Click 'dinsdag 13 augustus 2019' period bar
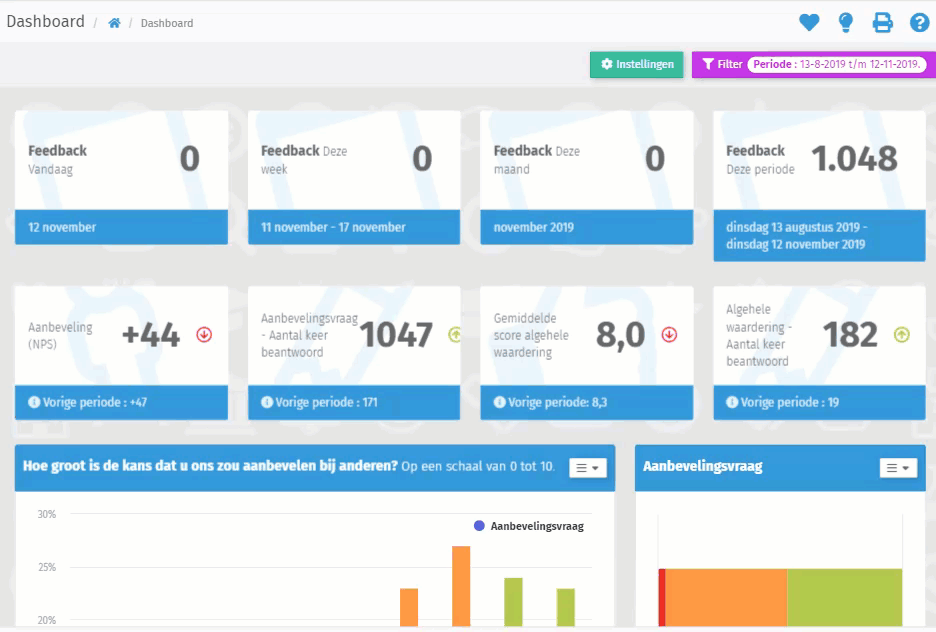Screen dimensions: 936x632 [820, 235]
